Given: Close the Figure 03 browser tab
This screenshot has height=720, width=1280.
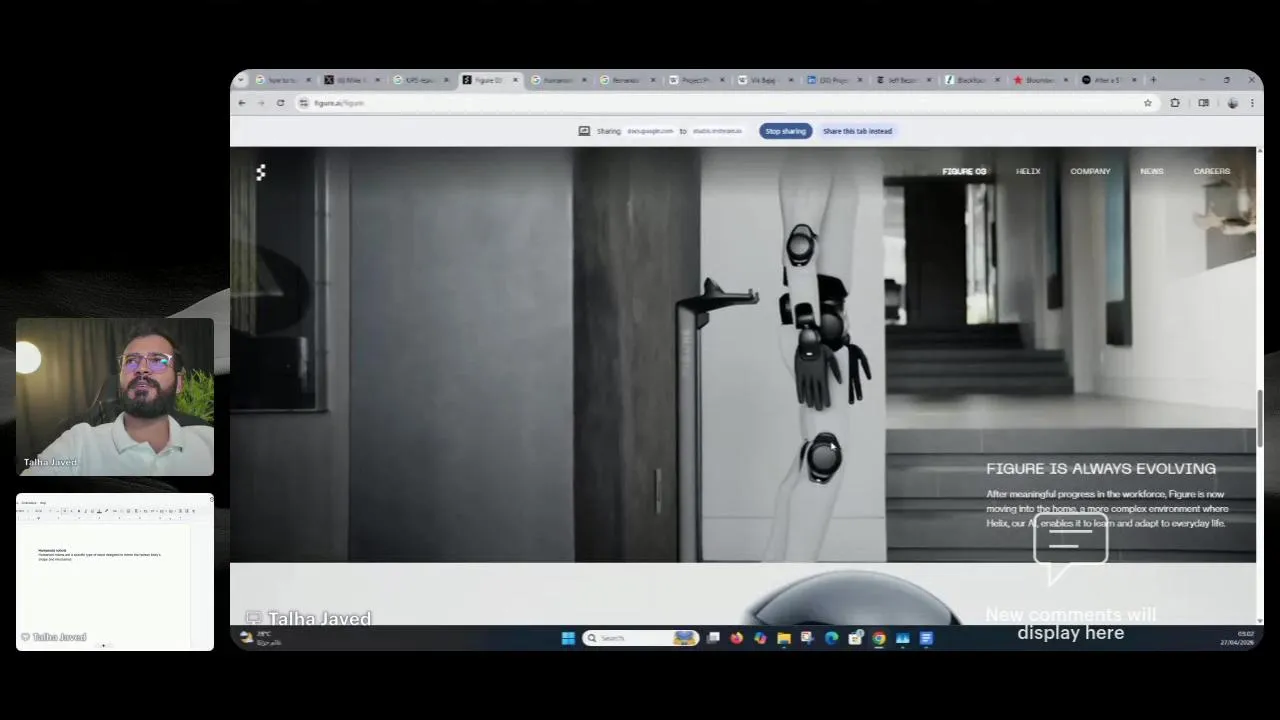Looking at the screenshot, I should click(515, 80).
